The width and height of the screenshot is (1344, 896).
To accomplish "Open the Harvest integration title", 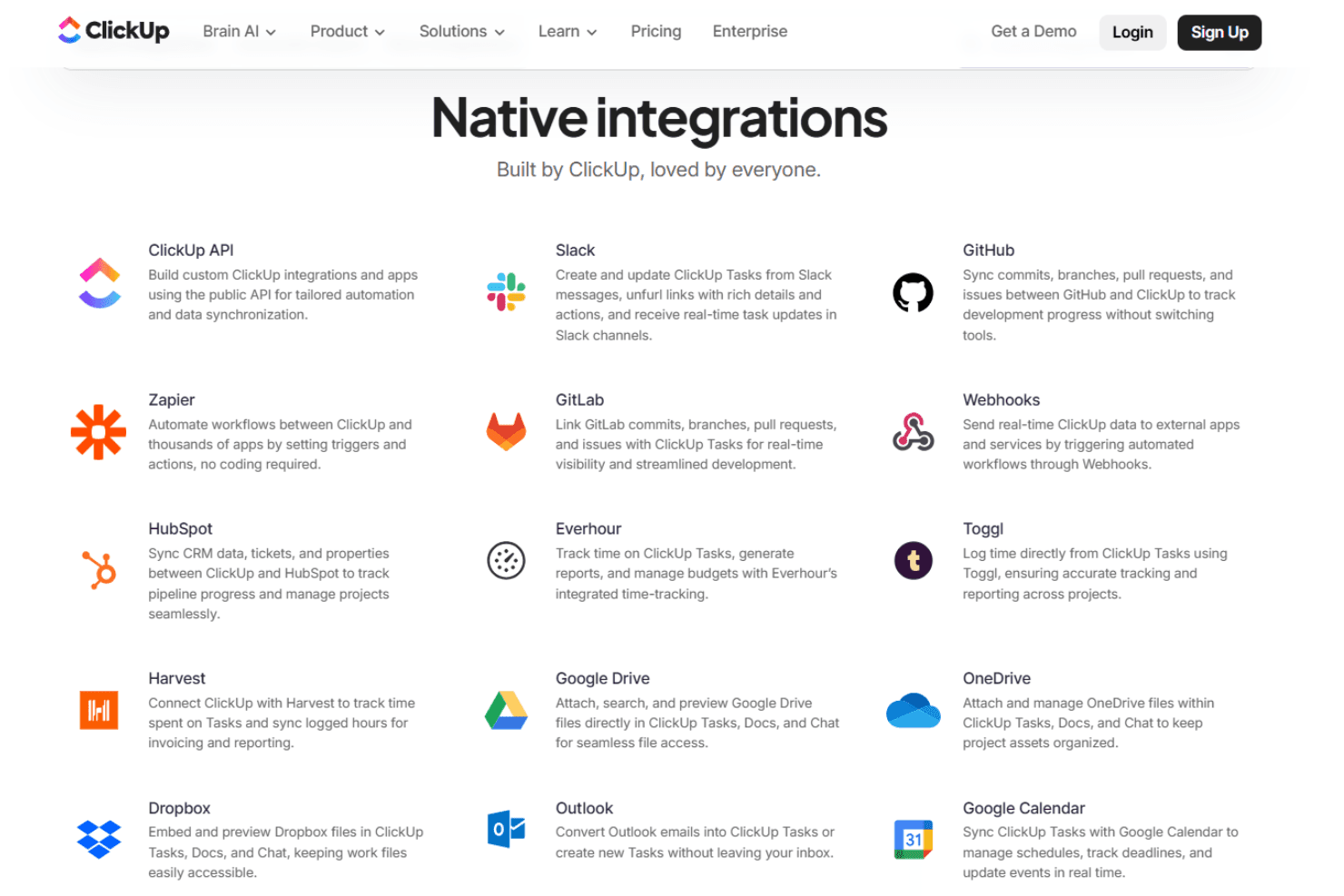I will 176,679.
